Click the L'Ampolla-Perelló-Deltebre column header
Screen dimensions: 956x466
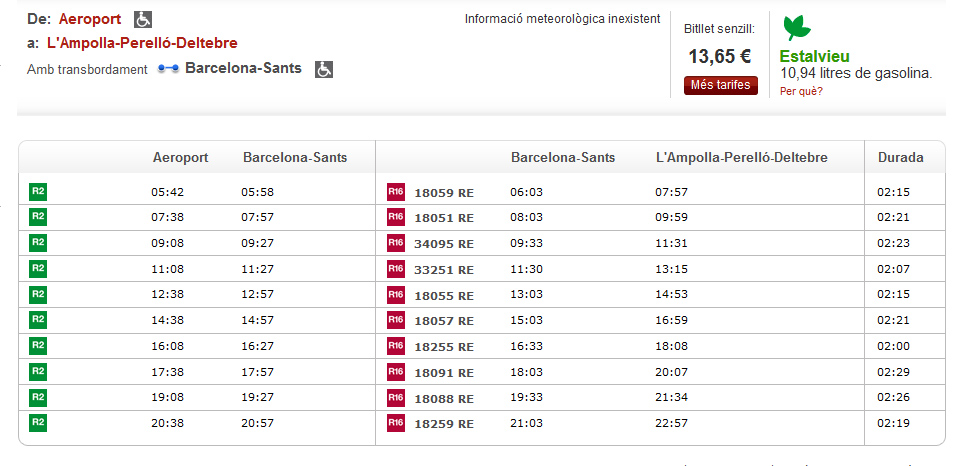[742, 157]
